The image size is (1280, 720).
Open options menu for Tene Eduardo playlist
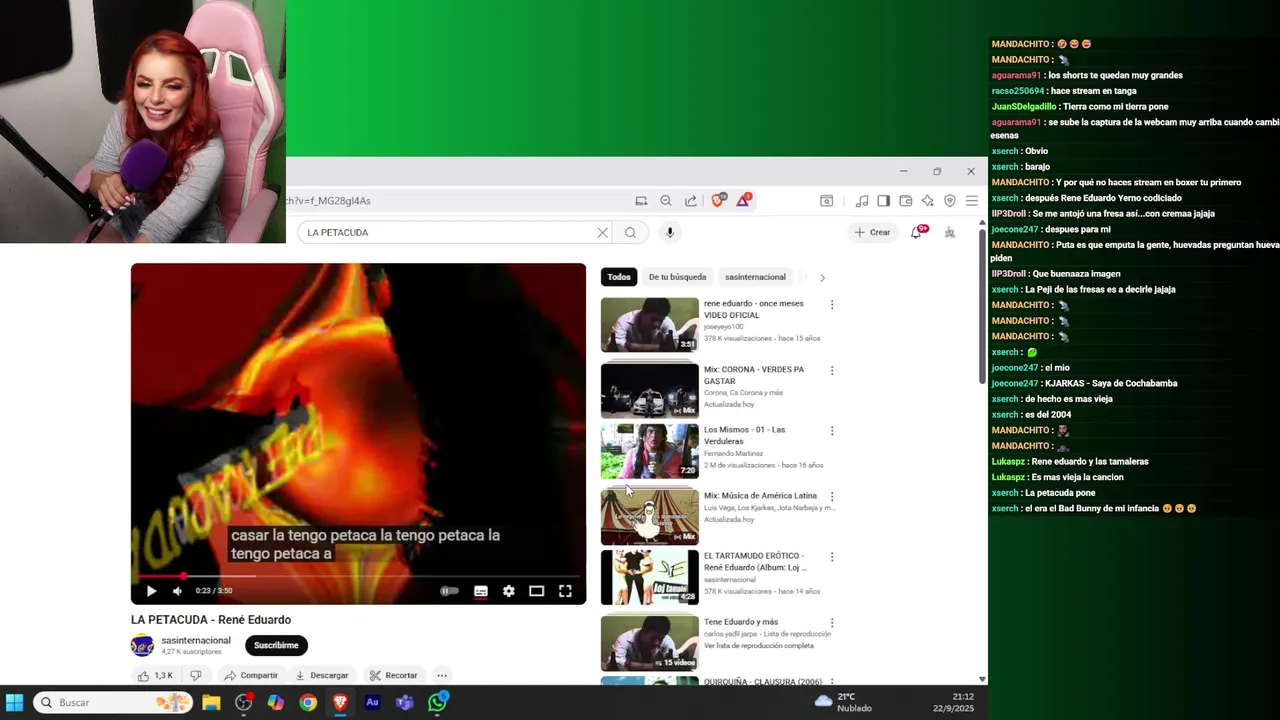832,623
